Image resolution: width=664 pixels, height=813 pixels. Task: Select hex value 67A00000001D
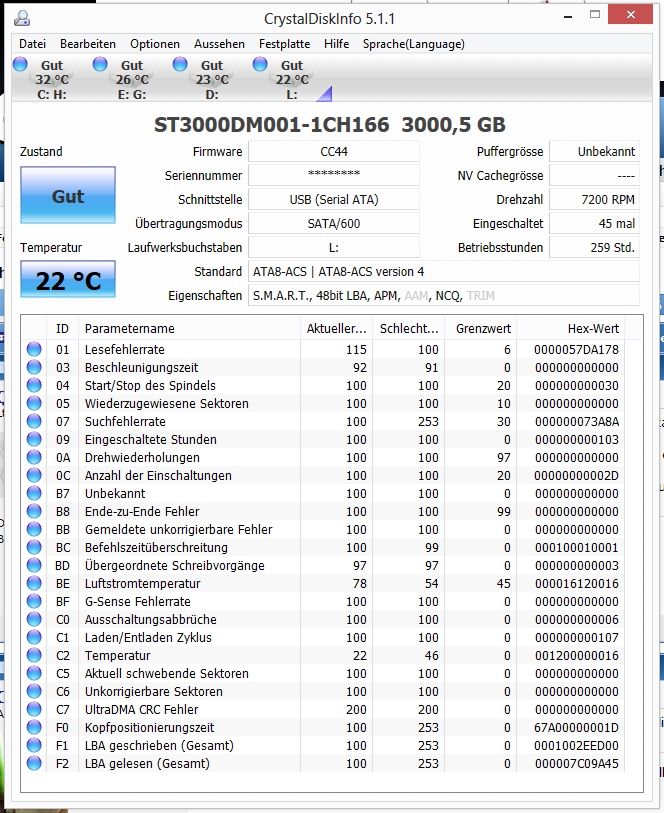click(576, 727)
